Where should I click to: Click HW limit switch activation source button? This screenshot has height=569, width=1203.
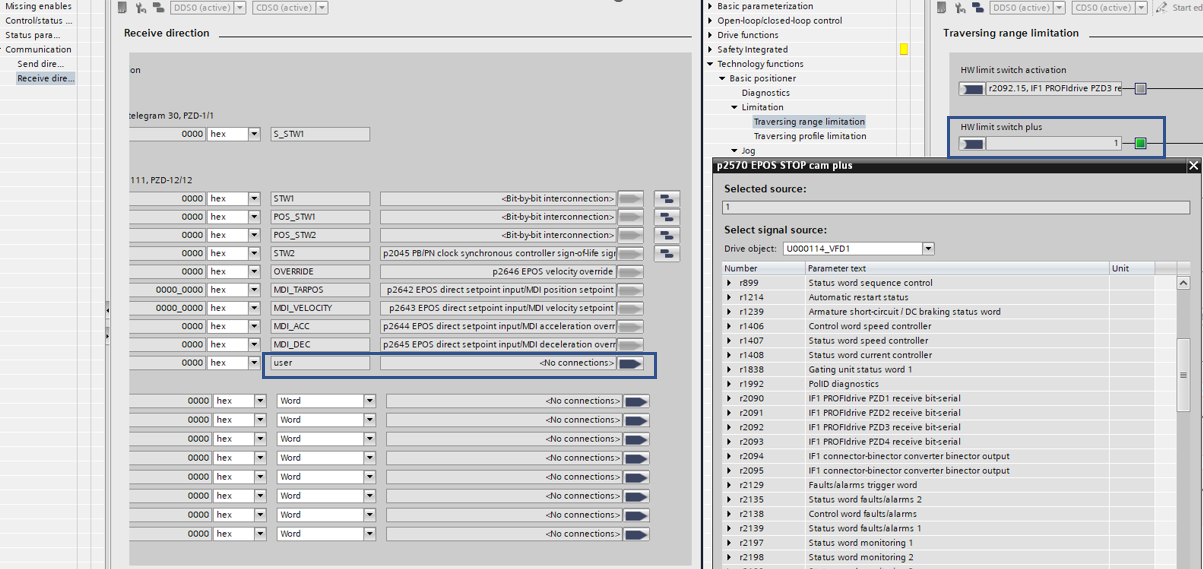[x=972, y=89]
